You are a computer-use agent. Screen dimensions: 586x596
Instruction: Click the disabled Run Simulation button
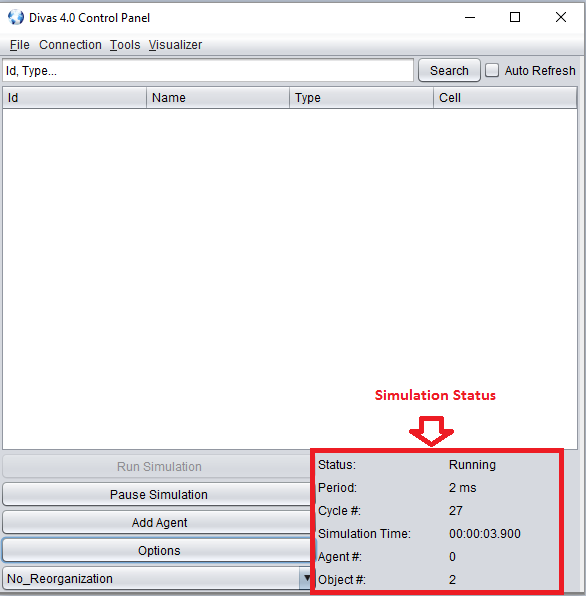[158, 466]
